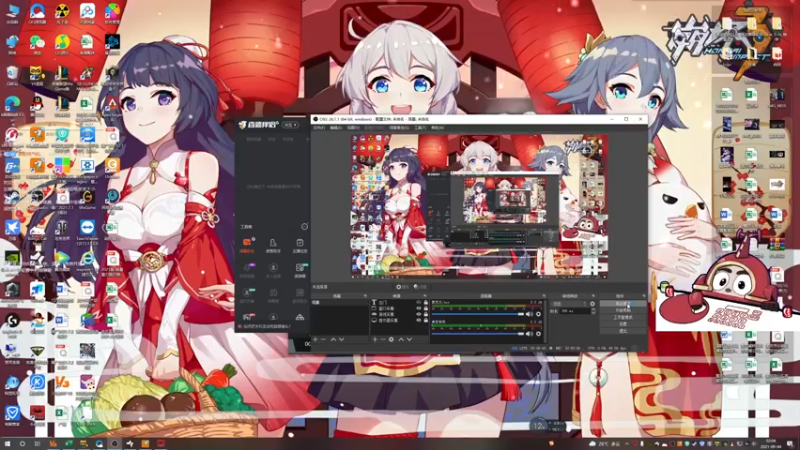Open settings gear for first mixer channel

(538, 314)
